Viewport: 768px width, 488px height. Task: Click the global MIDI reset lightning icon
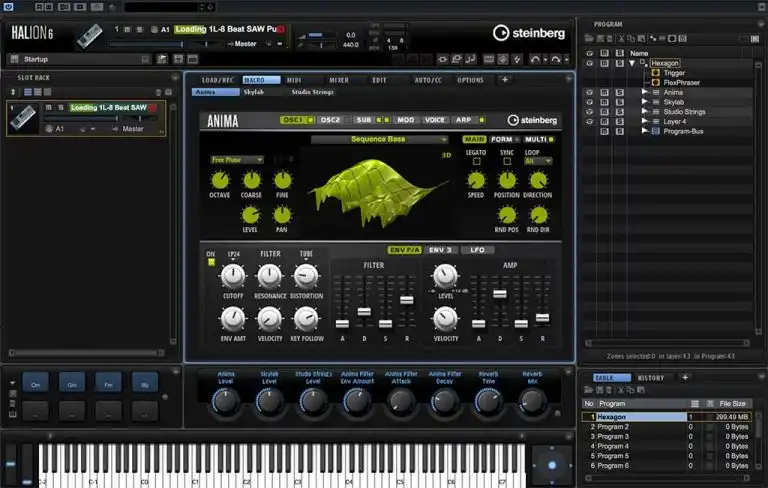click(x=517, y=59)
